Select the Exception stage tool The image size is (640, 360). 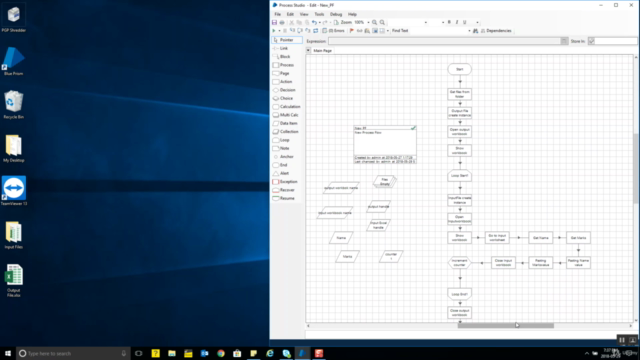[x=288, y=182]
